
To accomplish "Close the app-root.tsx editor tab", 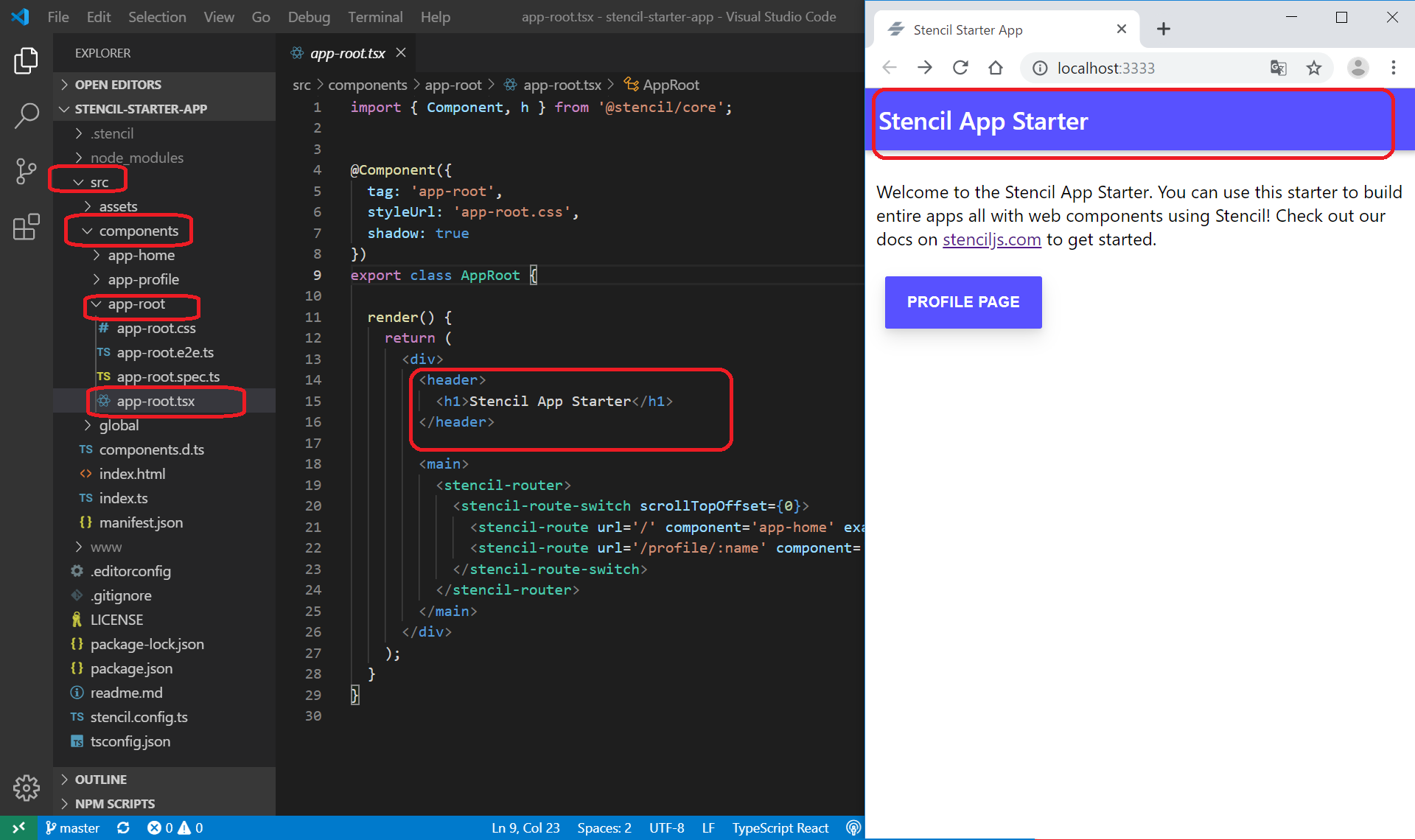I will pos(401,52).
